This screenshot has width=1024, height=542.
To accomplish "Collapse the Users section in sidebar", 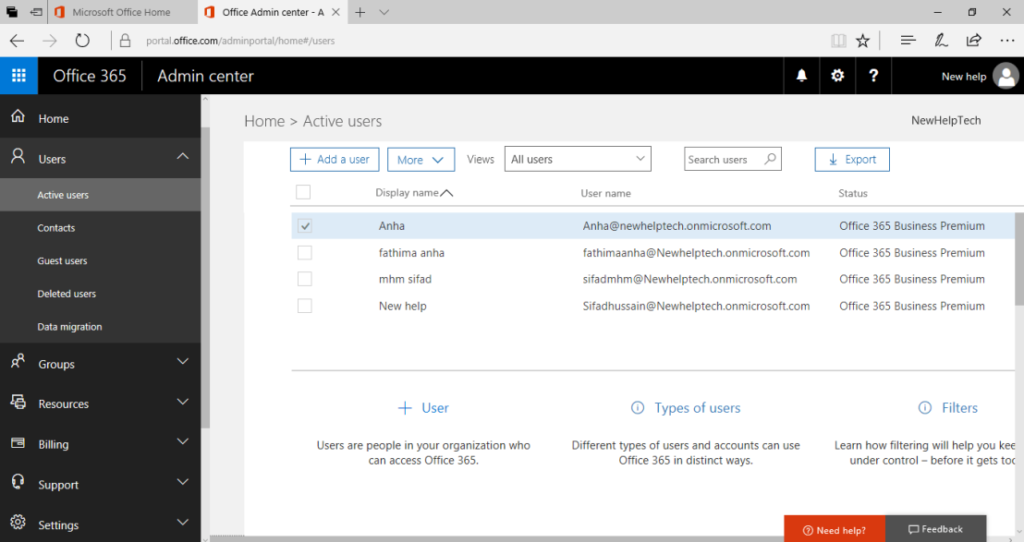I will point(183,156).
